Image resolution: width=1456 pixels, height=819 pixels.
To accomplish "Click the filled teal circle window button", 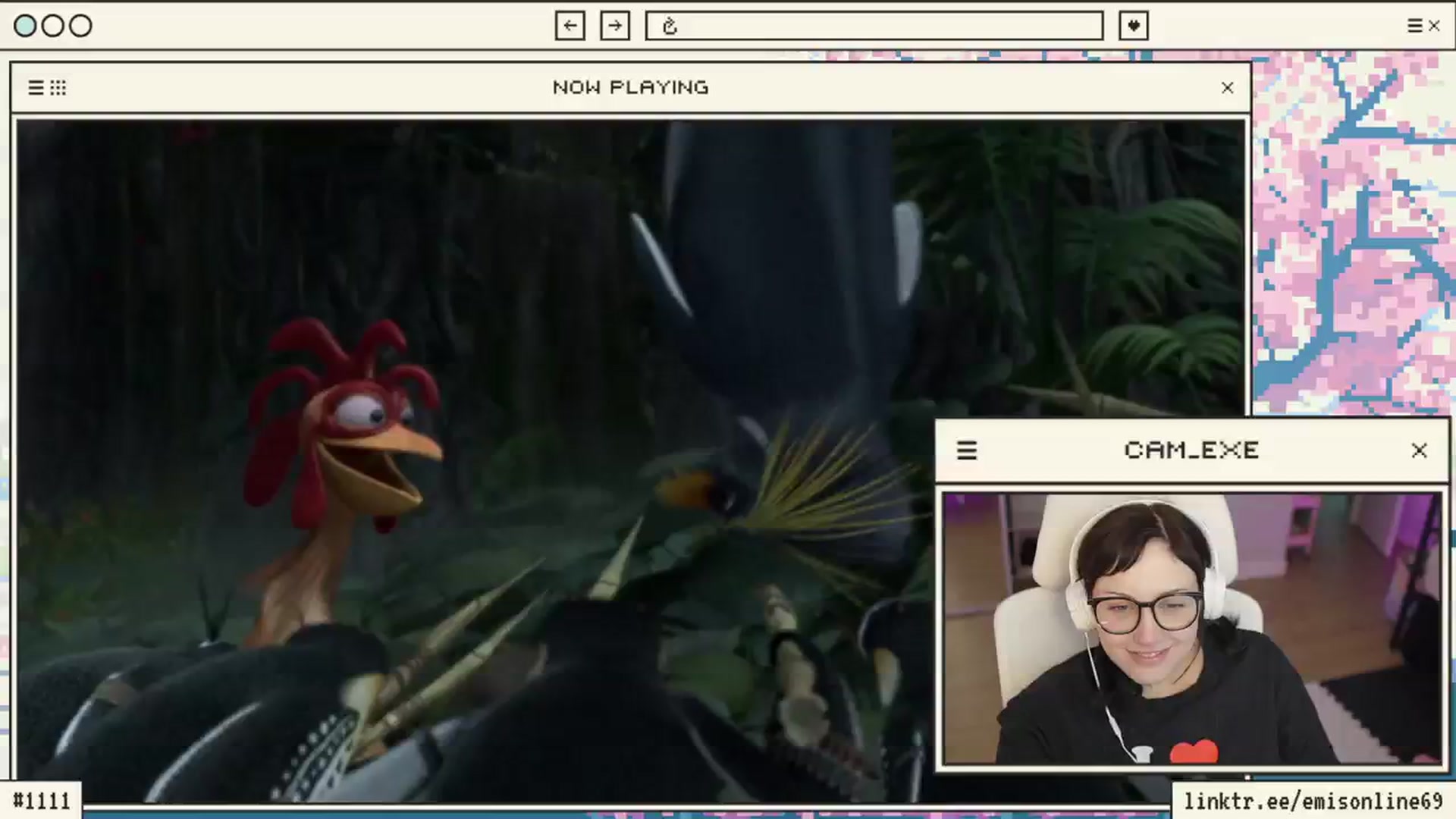I will click(25, 26).
